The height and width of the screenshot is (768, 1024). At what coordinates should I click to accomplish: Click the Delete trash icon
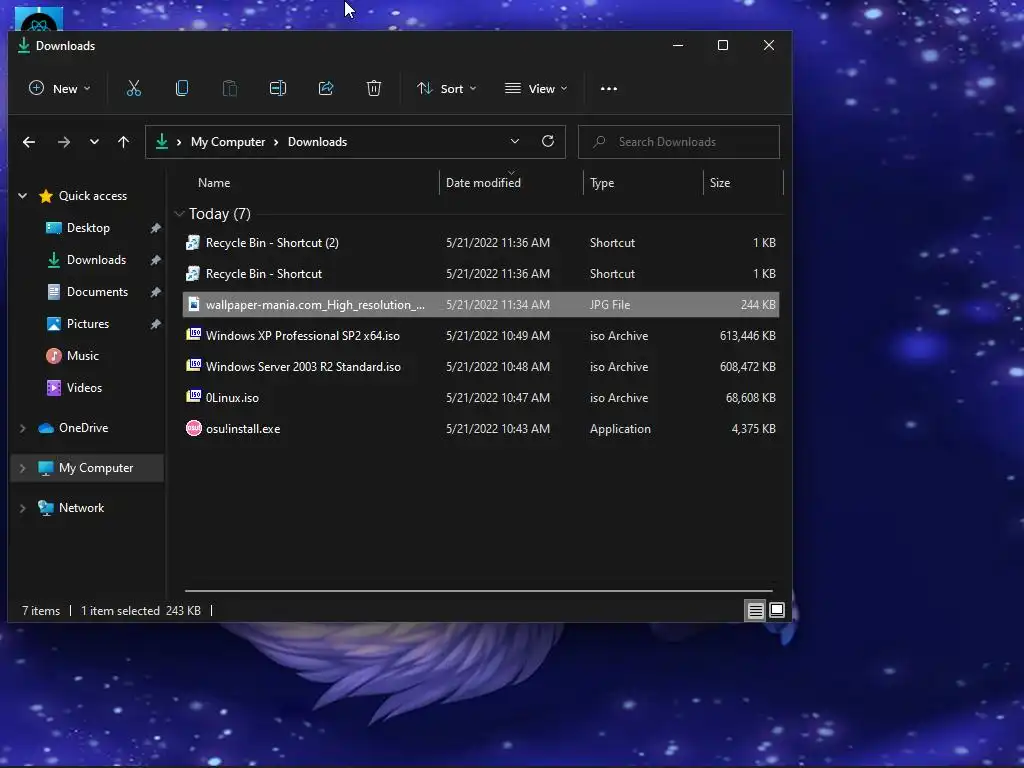[x=374, y=88]
